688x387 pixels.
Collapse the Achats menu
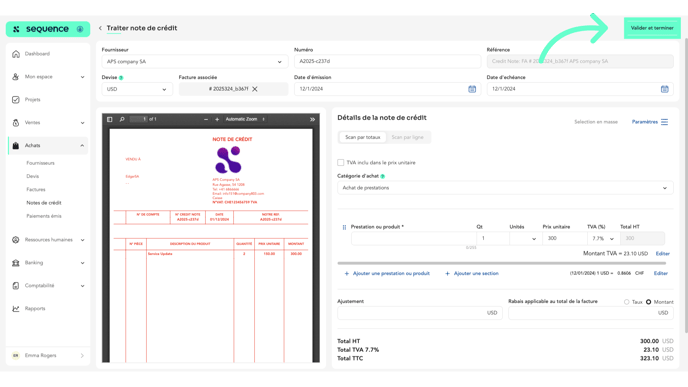(x=82, y=146)
